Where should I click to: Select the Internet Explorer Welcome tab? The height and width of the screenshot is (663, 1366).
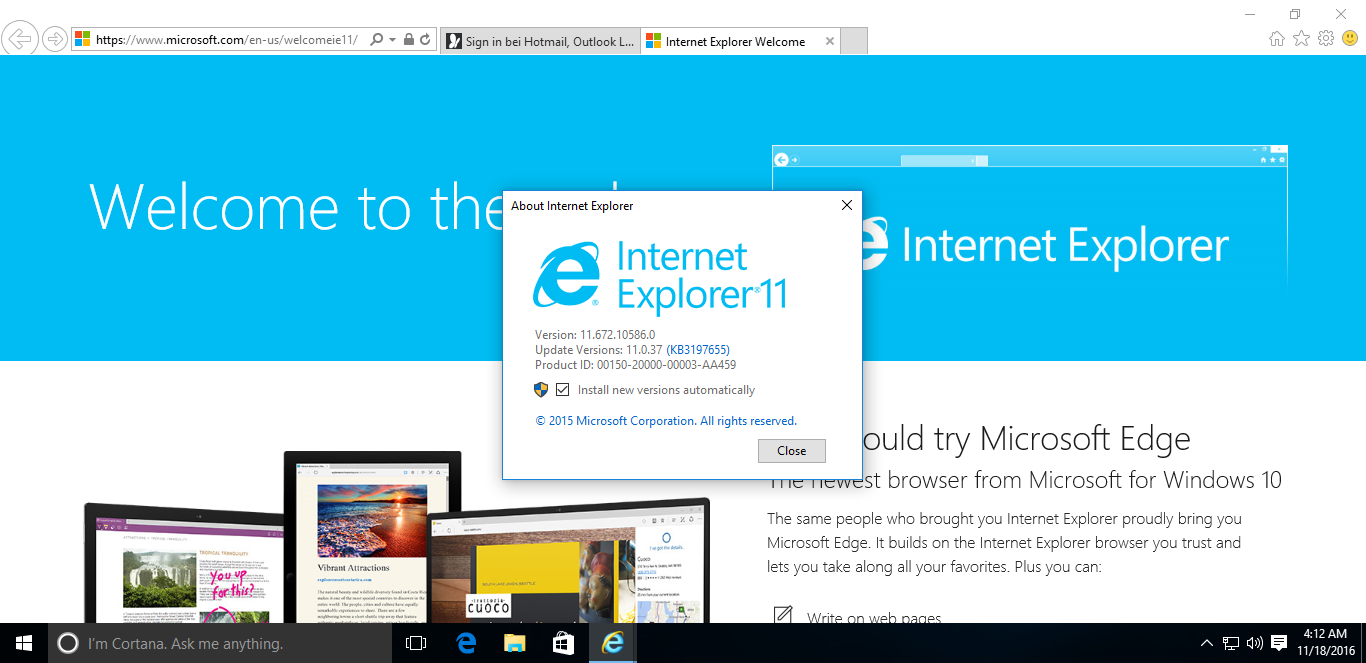[735, 41]
